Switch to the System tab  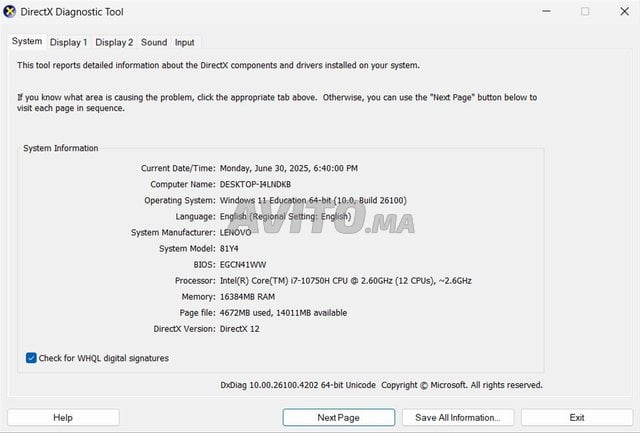coord(27,42)
